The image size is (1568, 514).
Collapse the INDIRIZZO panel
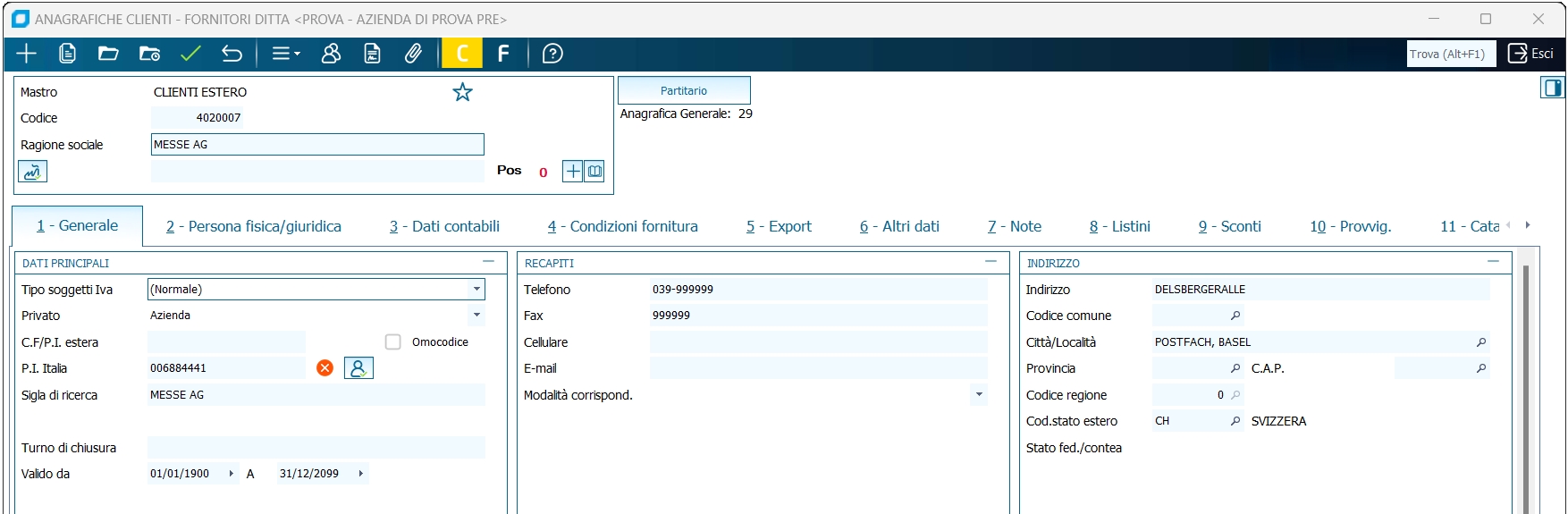(x=1493, y=262)
